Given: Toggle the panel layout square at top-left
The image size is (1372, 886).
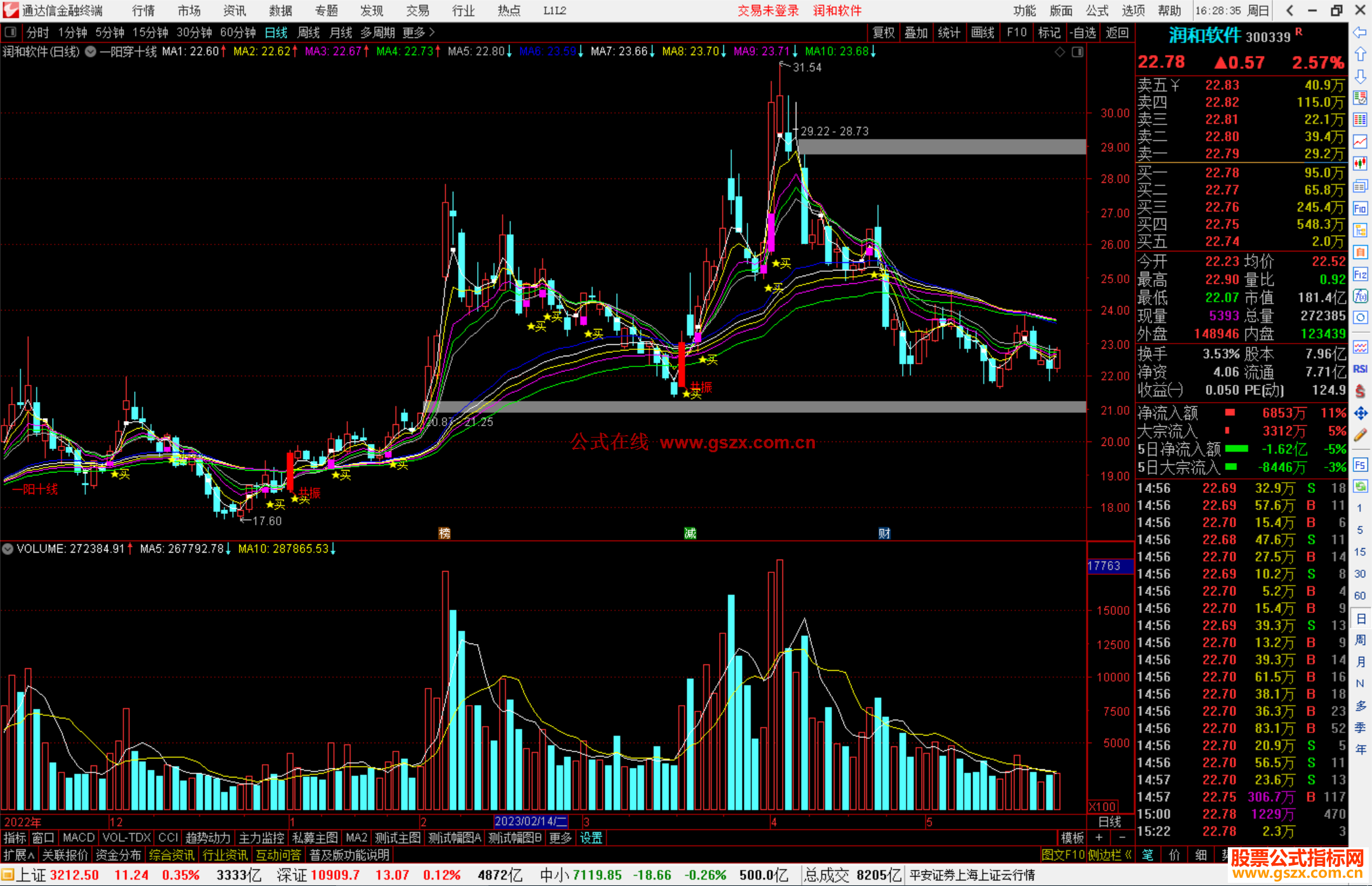Looking at the screenshot, I should (x=11, y=32).
